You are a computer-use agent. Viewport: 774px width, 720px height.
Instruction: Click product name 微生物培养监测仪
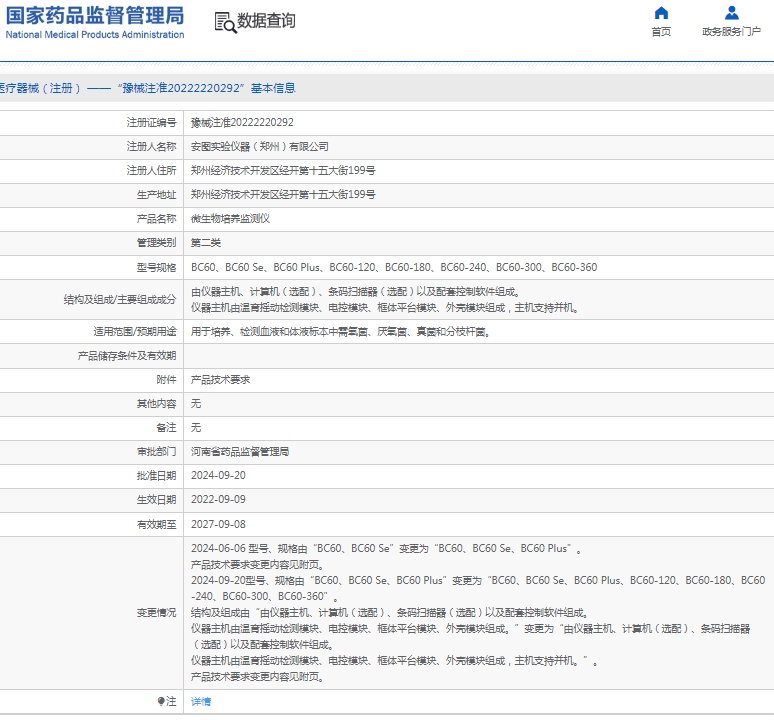pos(231,219)
